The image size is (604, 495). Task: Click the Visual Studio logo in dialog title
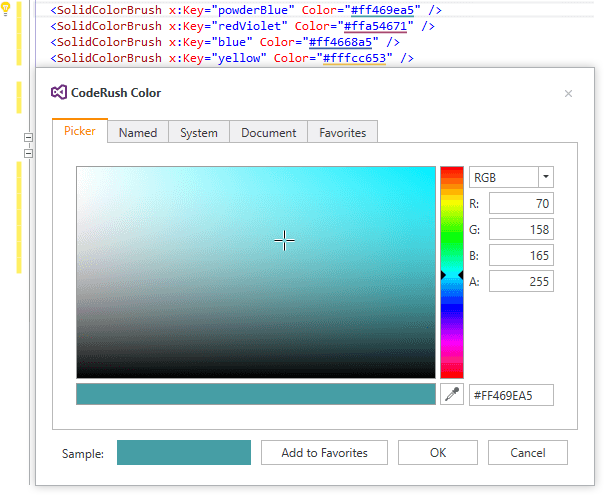(59, 93)
